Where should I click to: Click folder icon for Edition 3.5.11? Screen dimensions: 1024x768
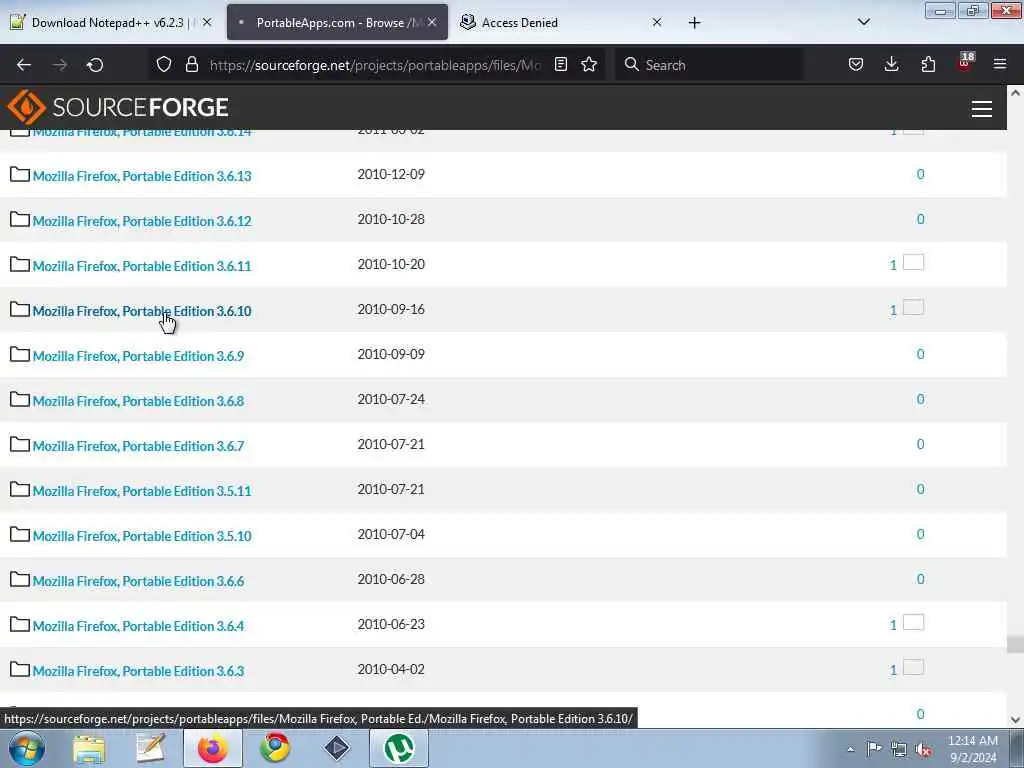coord(20,490)
